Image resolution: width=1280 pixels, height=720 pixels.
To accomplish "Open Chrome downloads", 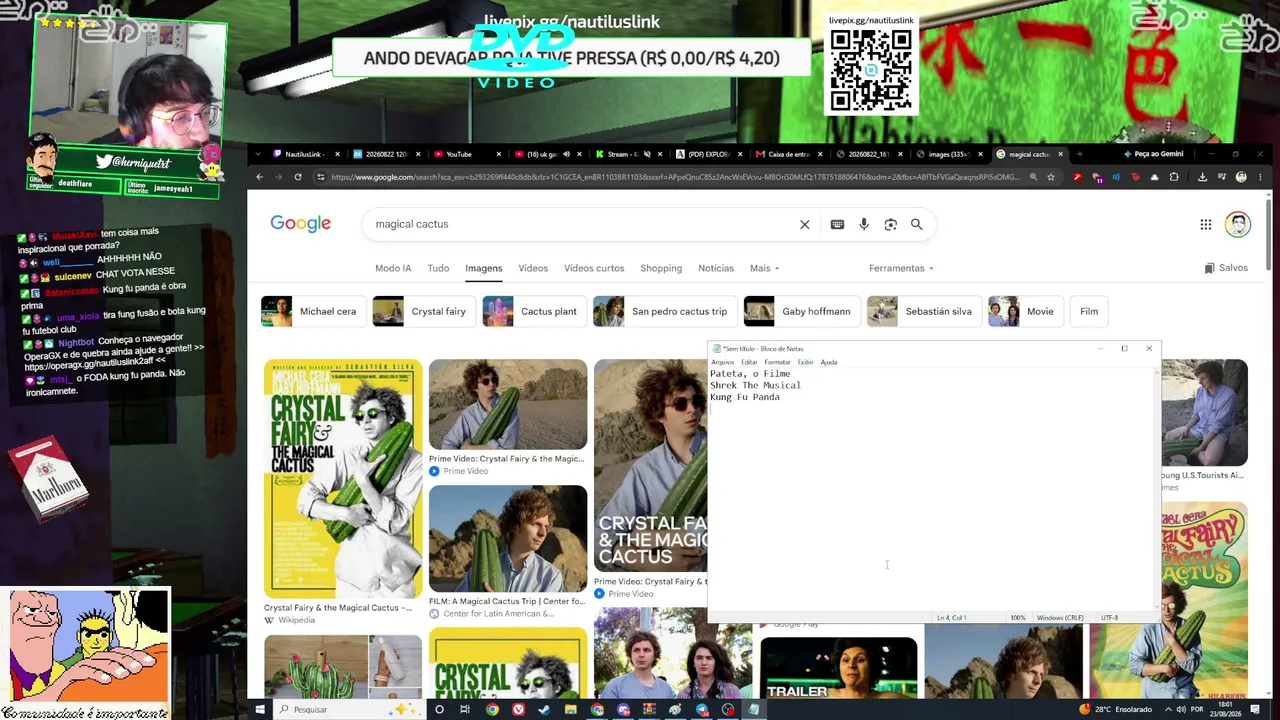I will tap(1202, 177).
